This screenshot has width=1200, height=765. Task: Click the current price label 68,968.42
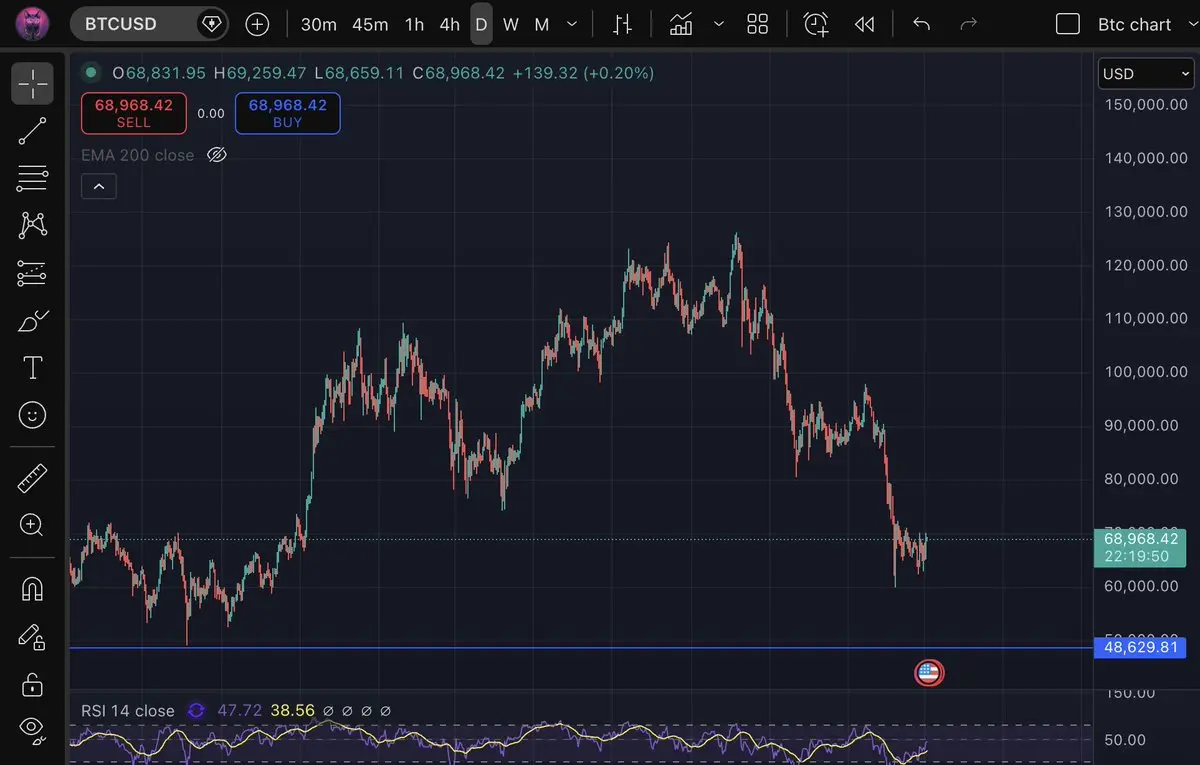1141,538
